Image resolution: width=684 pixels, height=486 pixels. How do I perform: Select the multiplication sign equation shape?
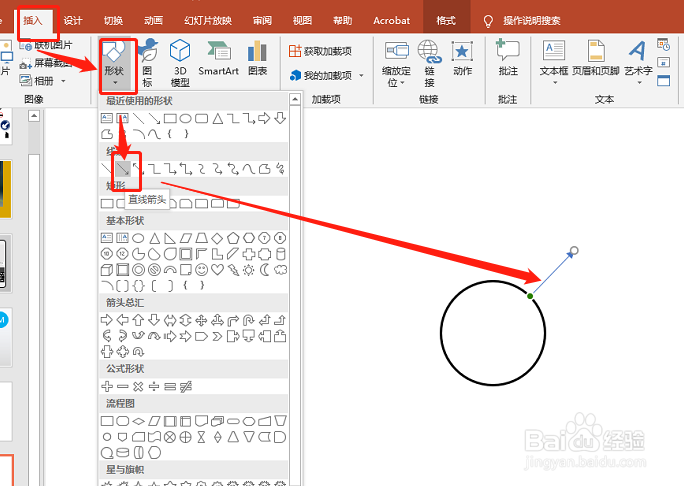coord(138,386)
